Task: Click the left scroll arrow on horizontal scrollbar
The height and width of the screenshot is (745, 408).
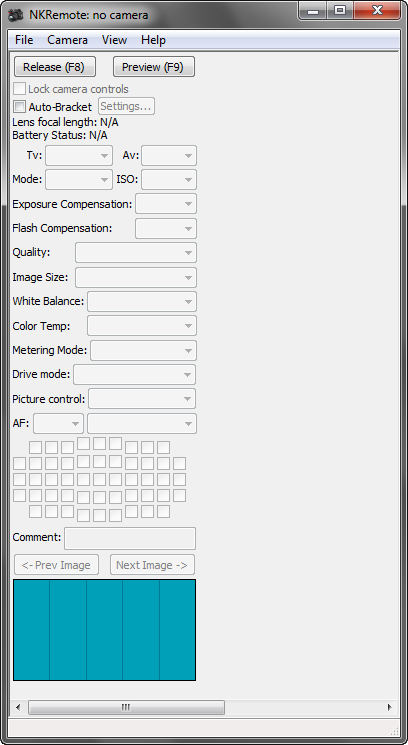Action: point(18,707)
